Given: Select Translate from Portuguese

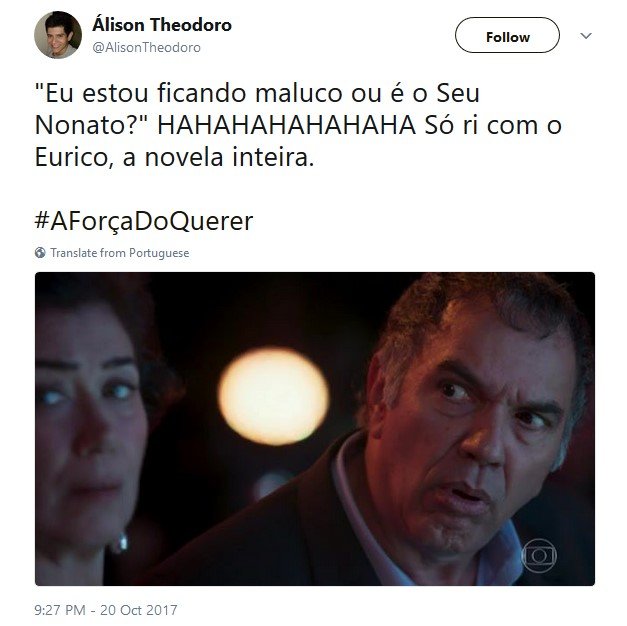Looking at the screenshot, I should [120, 253].
